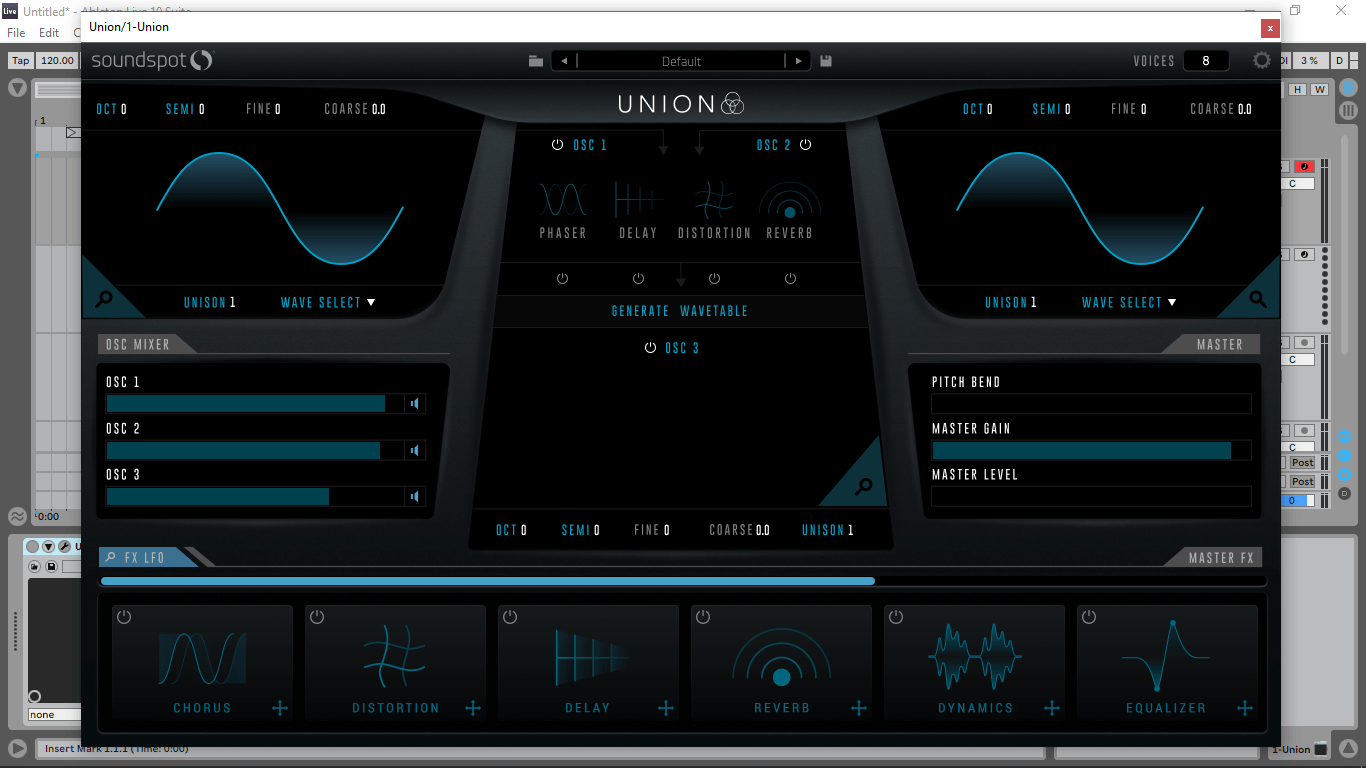Screen dimensions: 1366x768
Task: Open plugin settings gear icon
Action: 1262,60
